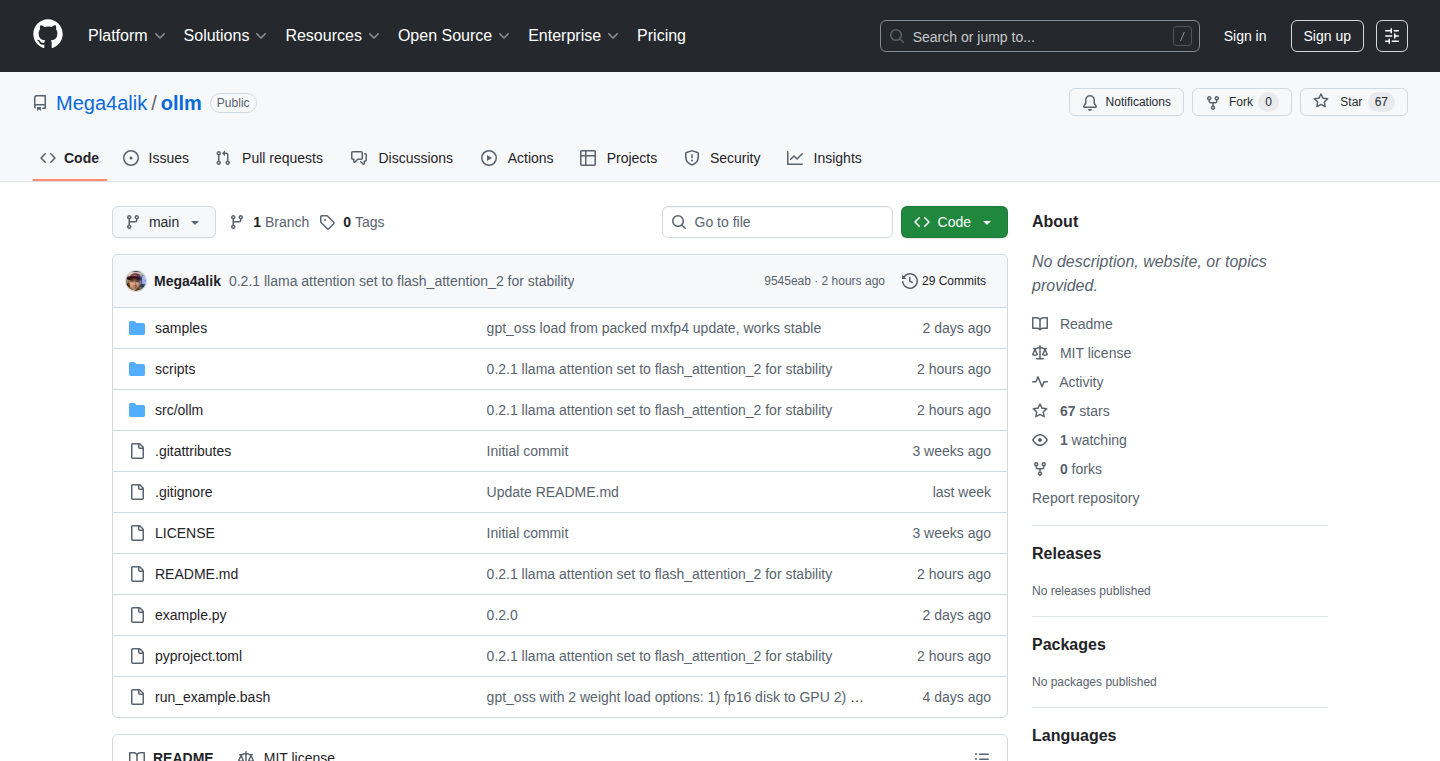Star the ollm repository

tap(1353, 102)
